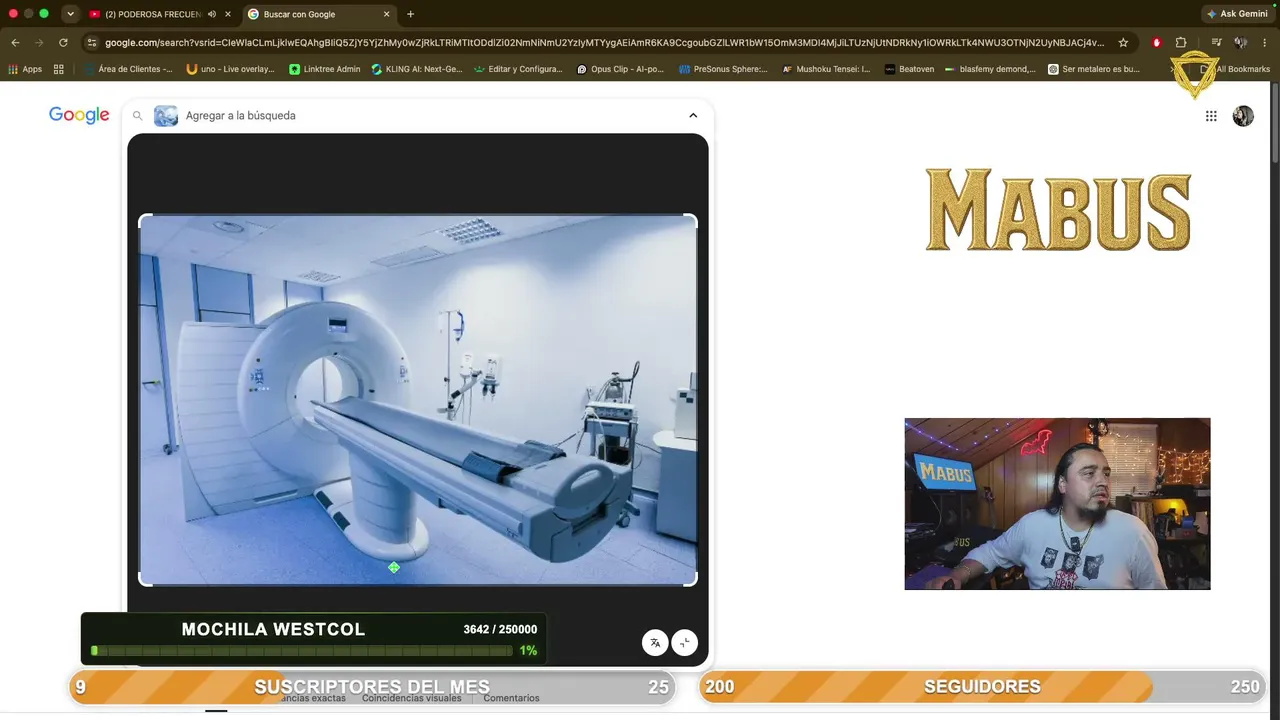Viewport: 1280px width, 720px height.
Task: Open the red extension icon in toolbar
Action: (x=1157, y=43)
